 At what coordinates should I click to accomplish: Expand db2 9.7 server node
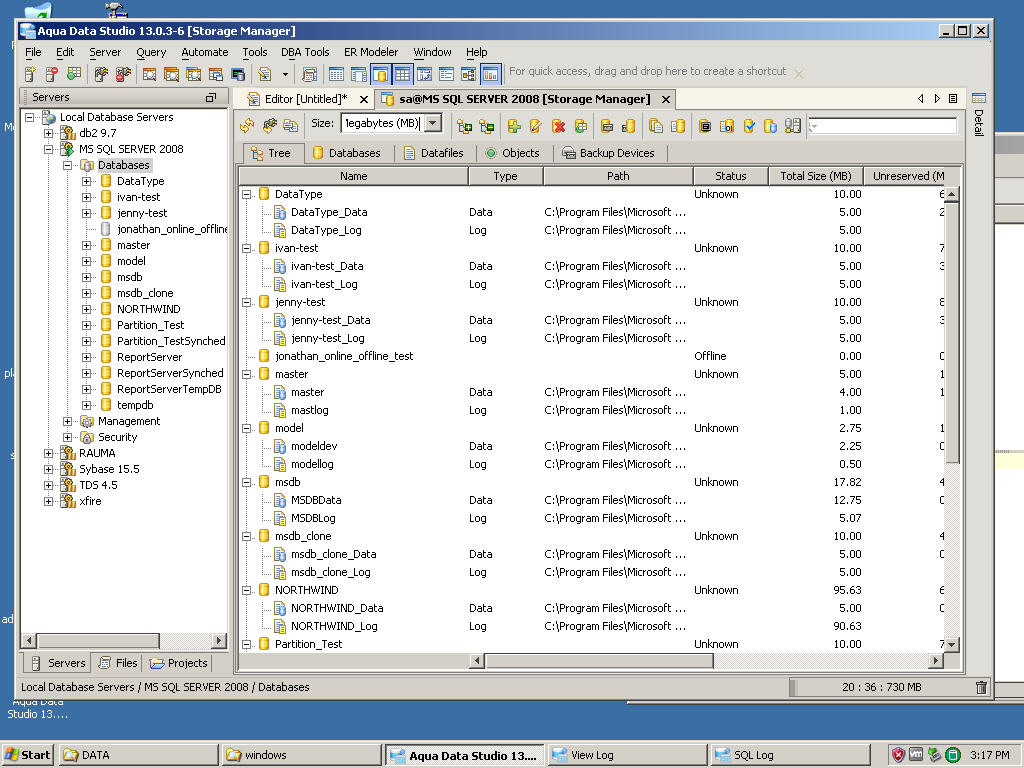(x=48, y=133)
